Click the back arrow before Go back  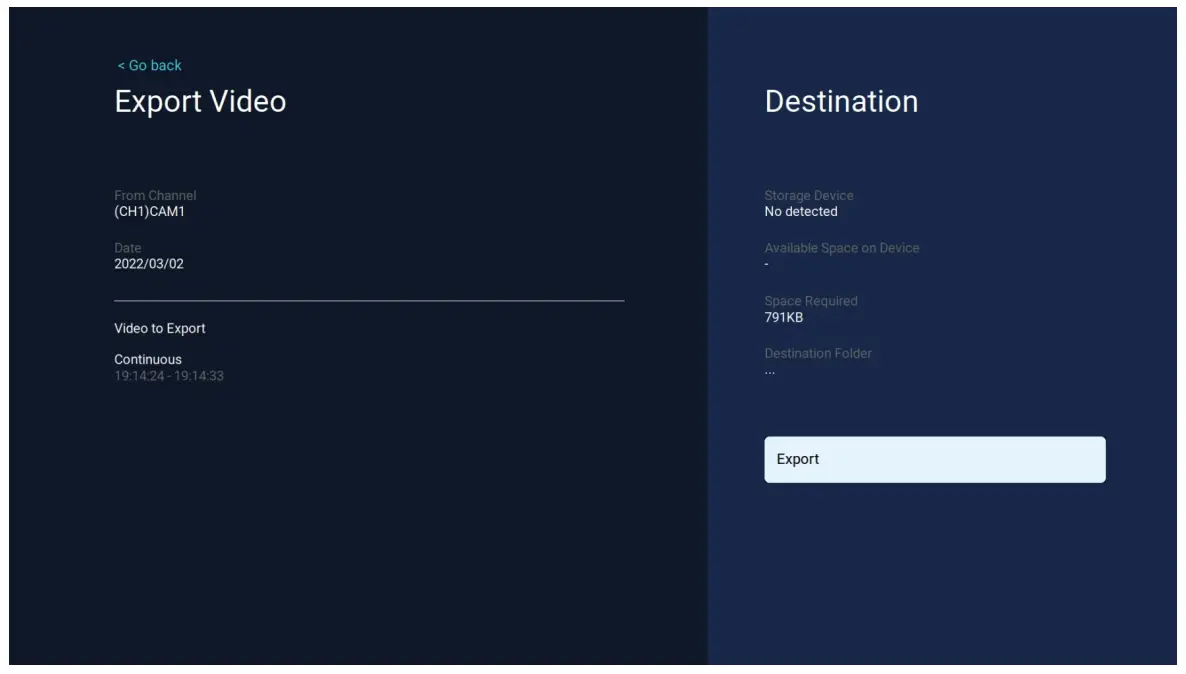120,65
